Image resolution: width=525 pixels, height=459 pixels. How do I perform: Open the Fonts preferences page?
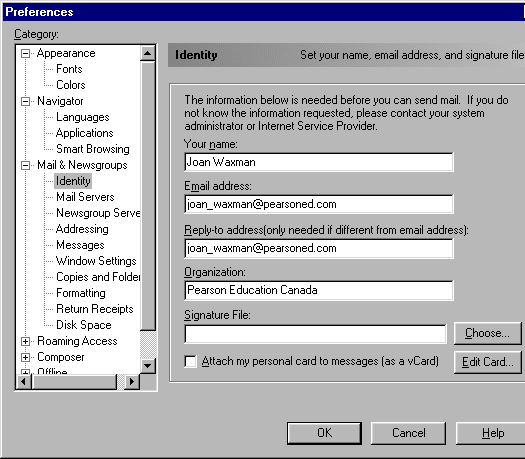(69, 69)
